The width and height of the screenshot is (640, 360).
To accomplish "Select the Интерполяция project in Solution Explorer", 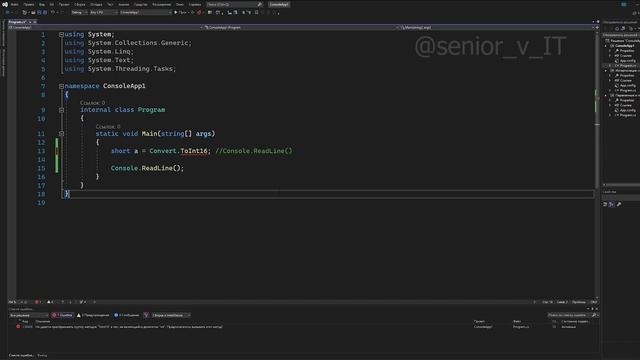I will tap(627, 71).
